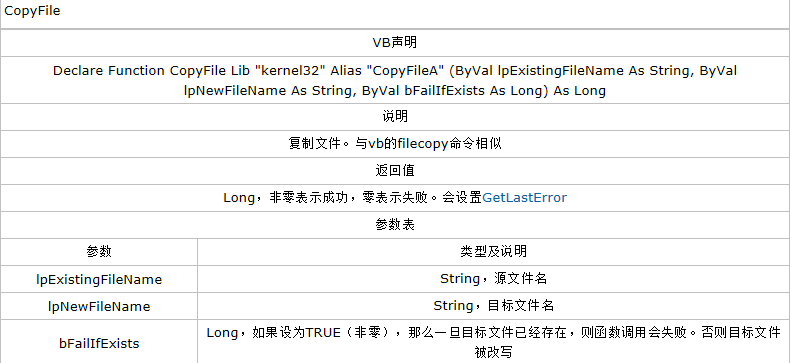Click the lpExistingFileName parameter cell
The image size is (791, 363).
click(x=99, y=279)
